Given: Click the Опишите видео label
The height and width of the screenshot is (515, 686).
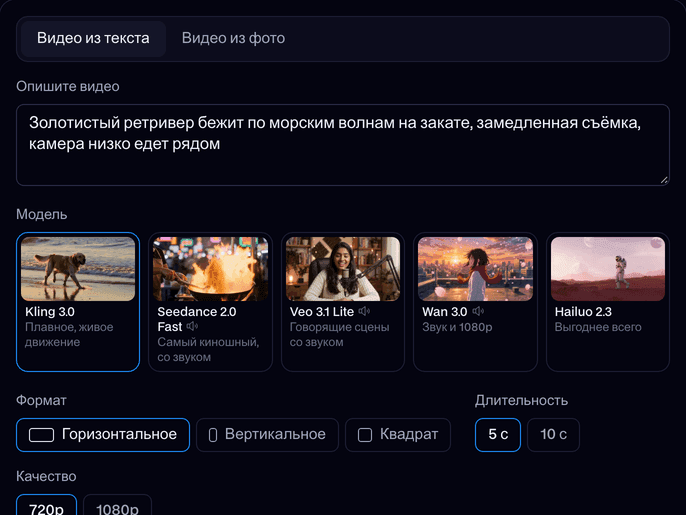Looking at the screenshot, I should (x=68, y=87).
